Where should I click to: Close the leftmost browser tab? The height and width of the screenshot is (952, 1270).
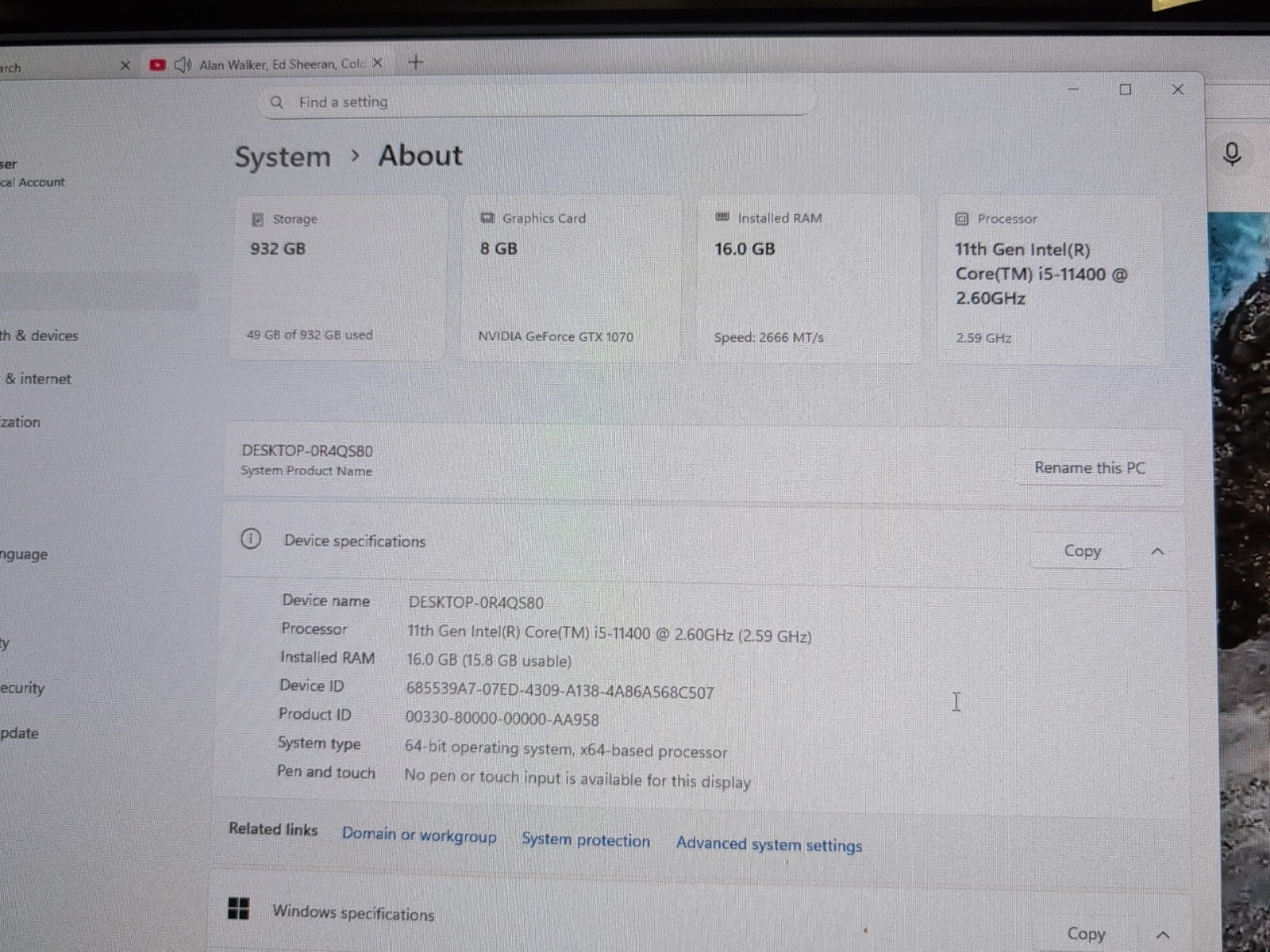(125, 66)
